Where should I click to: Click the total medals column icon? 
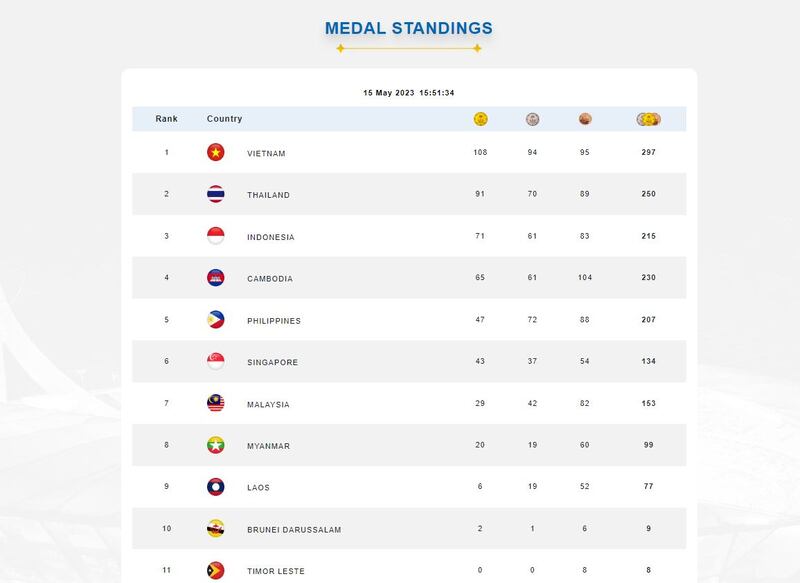tap(648, 119)
